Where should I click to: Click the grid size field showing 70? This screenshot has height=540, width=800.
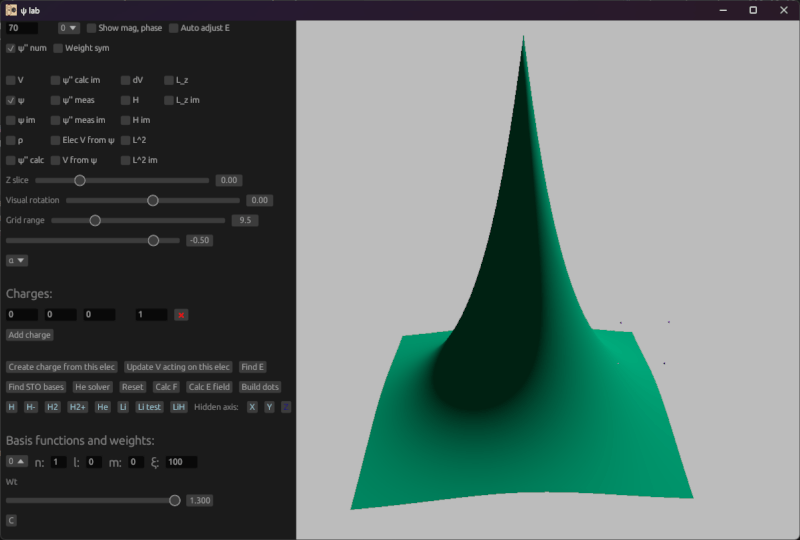click(x=22, y=28)
